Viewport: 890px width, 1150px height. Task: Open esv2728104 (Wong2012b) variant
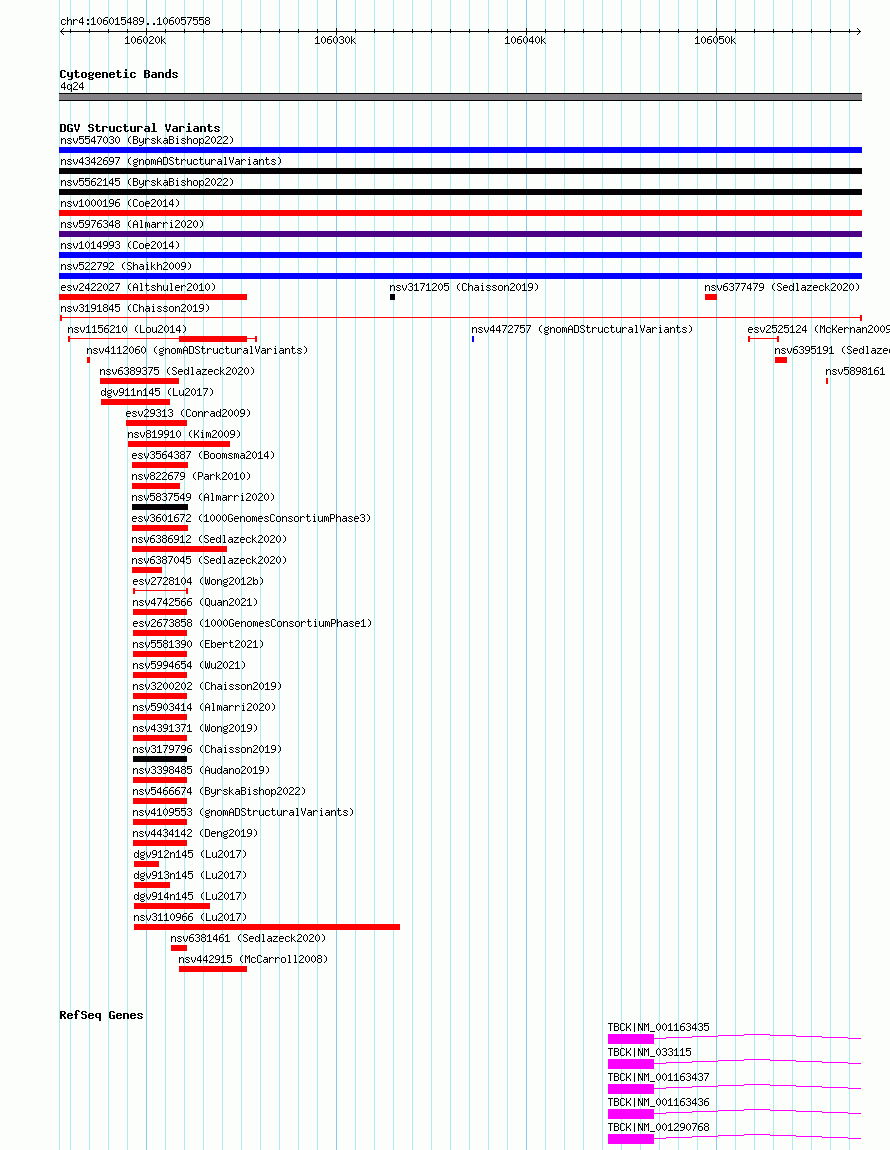pos(198,582)
